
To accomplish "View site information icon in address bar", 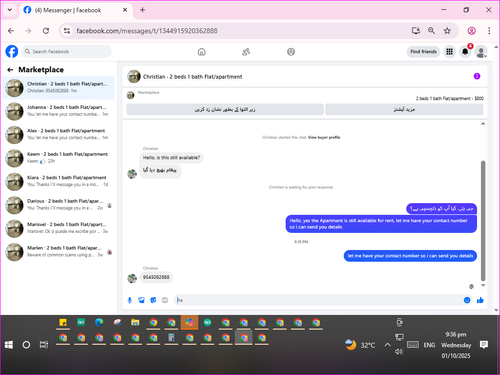I will pos(67,31).
